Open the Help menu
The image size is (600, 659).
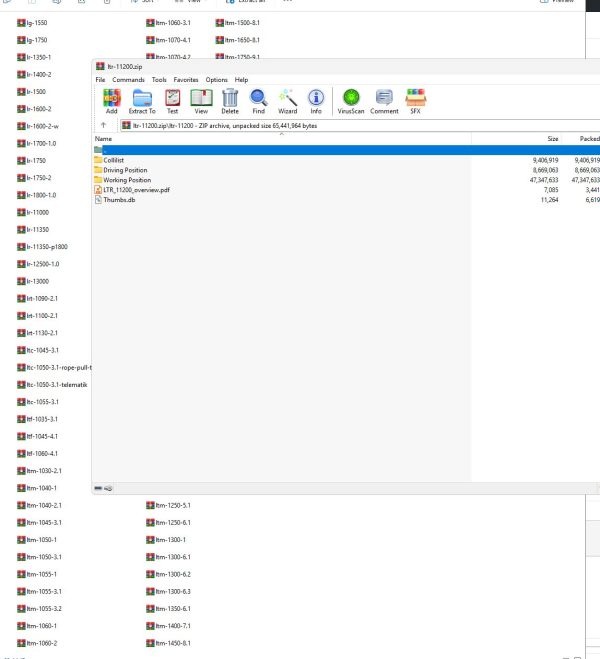241,80
